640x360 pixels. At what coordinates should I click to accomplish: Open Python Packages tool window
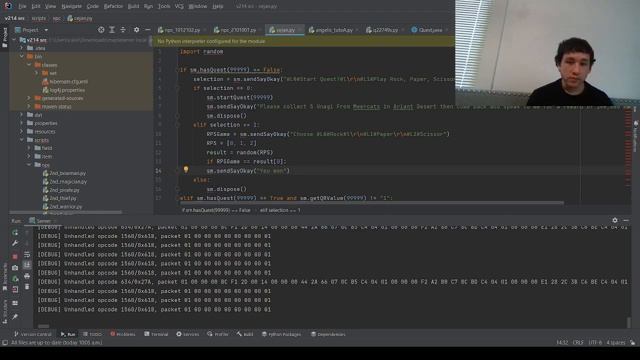(x=281, y=334)
